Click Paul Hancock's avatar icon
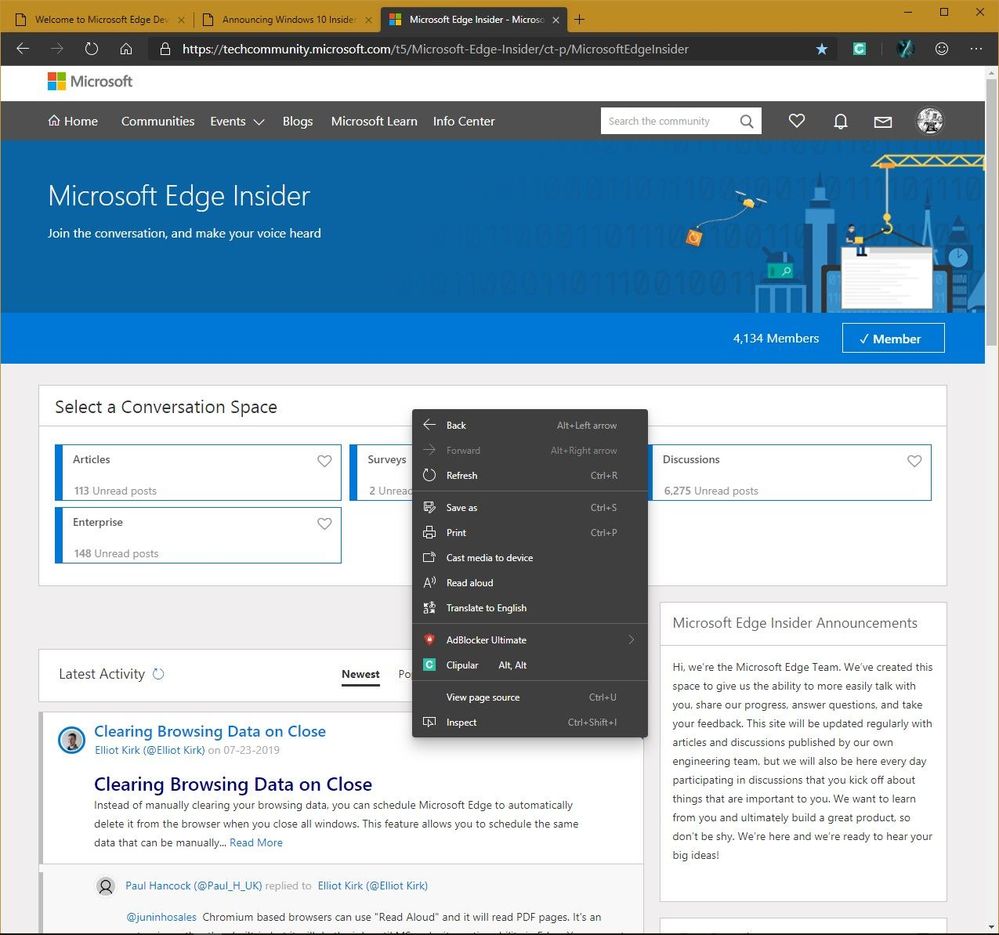The width and height of the screenshot is (999, 935). coord(106,885)
